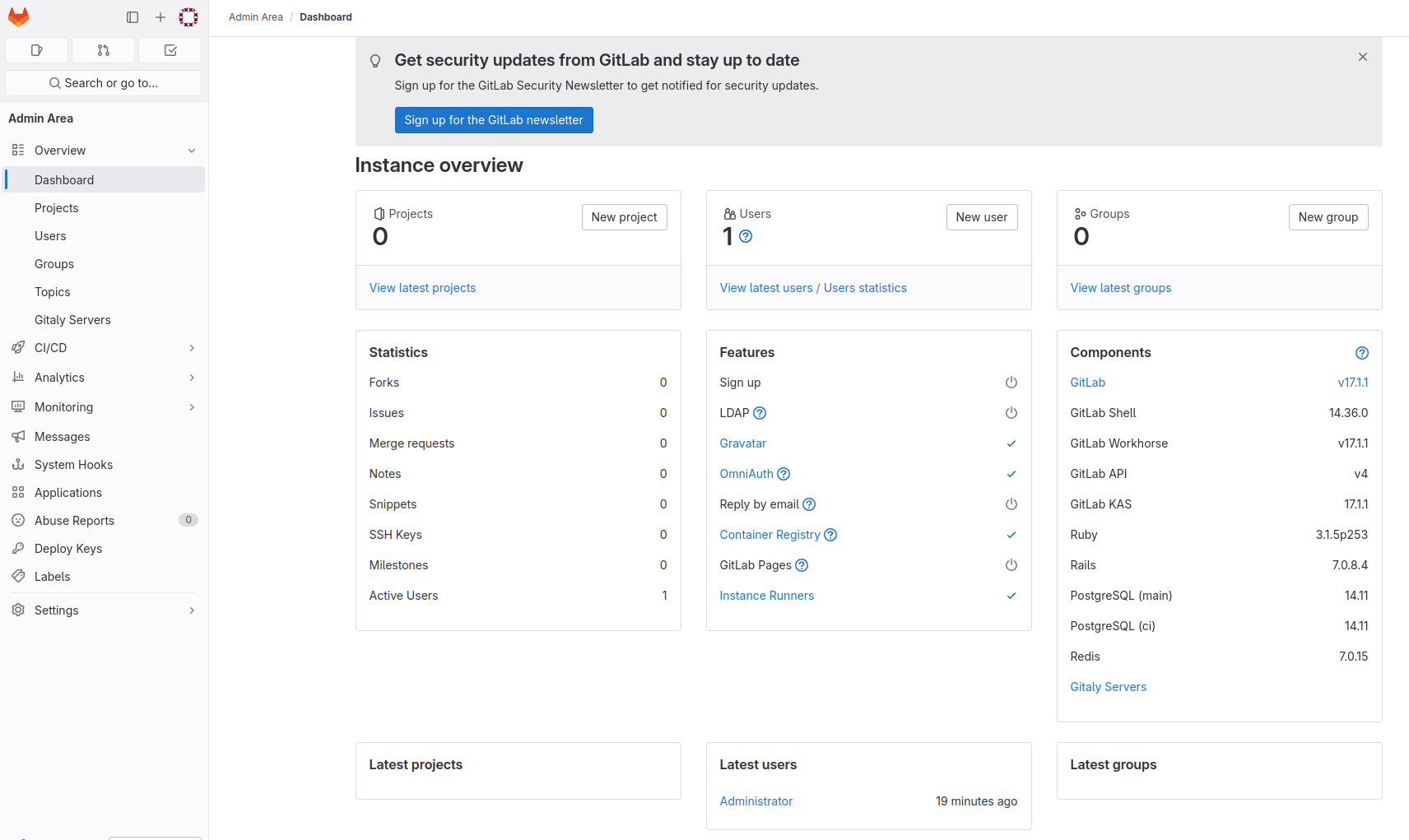Open the create new plus menu
The image size is (1409, 840).
click(x=160, y=16)
